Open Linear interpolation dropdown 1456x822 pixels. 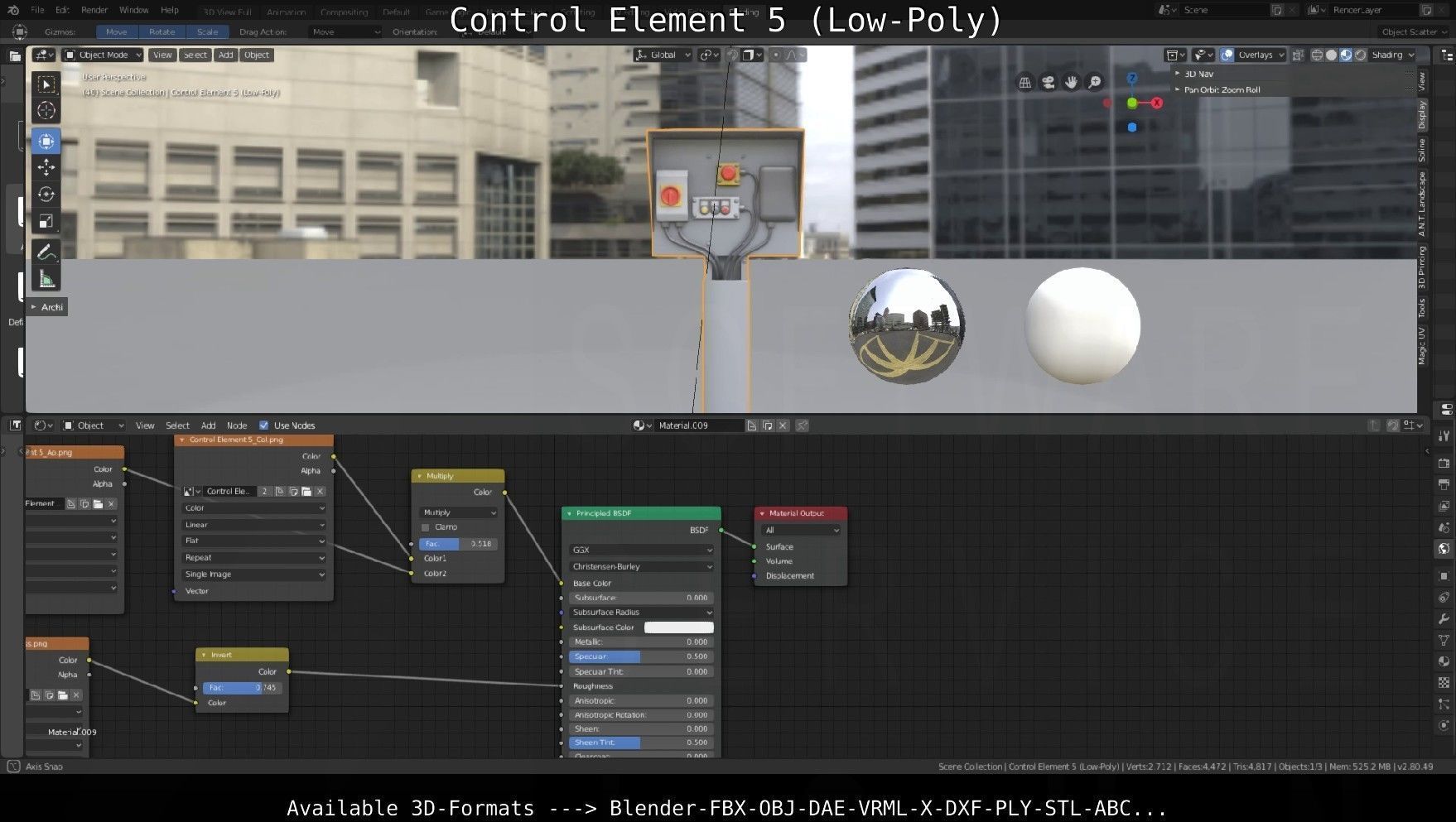click(x=253, y=525)
